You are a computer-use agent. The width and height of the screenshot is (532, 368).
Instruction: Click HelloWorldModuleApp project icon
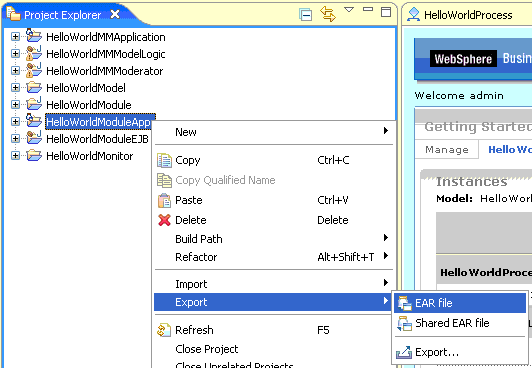coord(34,121)
